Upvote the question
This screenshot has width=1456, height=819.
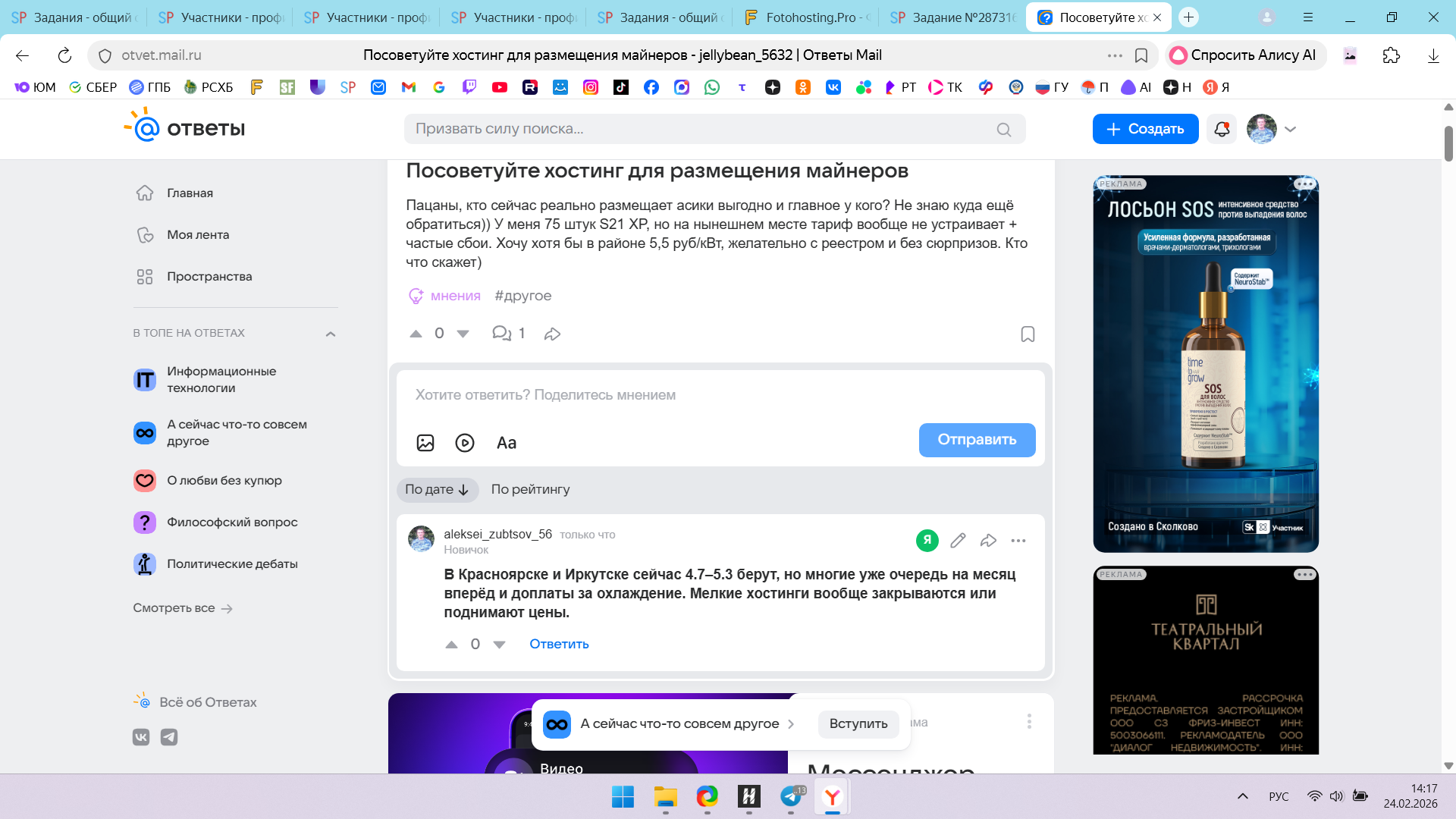[416, 334]
